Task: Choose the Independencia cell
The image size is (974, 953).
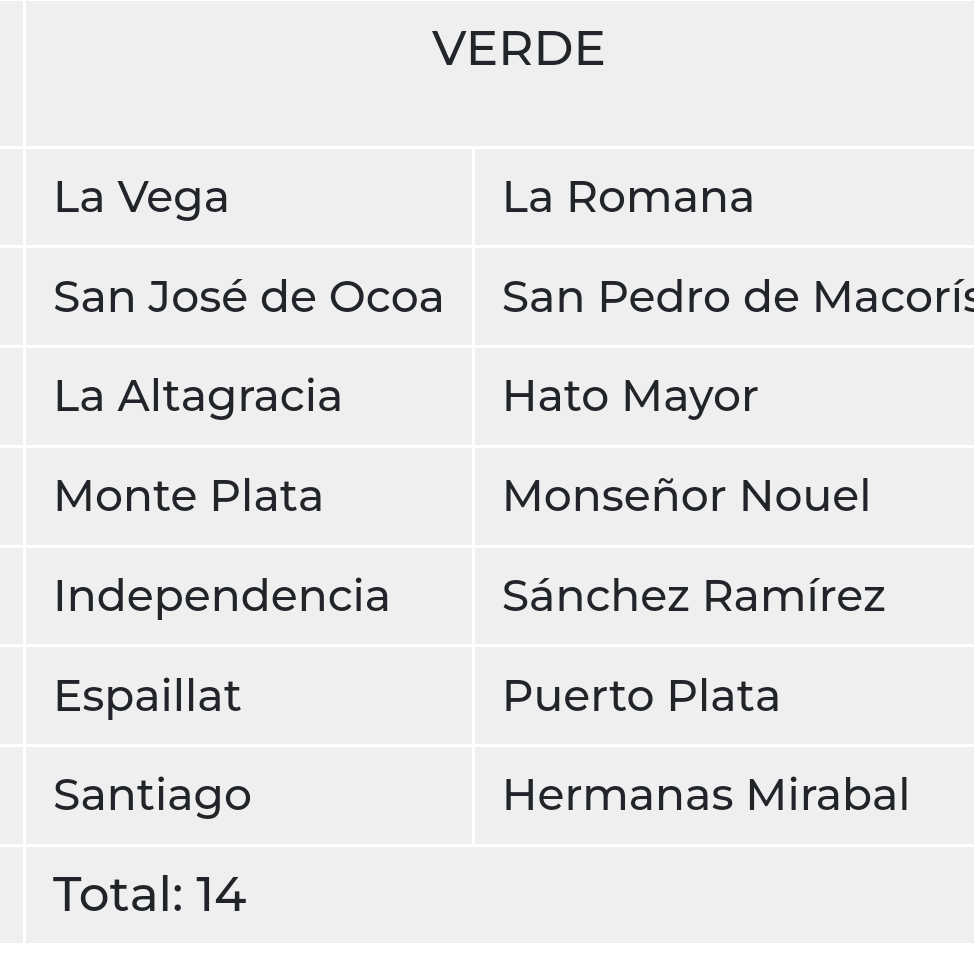Action: [x=248, y=596]
